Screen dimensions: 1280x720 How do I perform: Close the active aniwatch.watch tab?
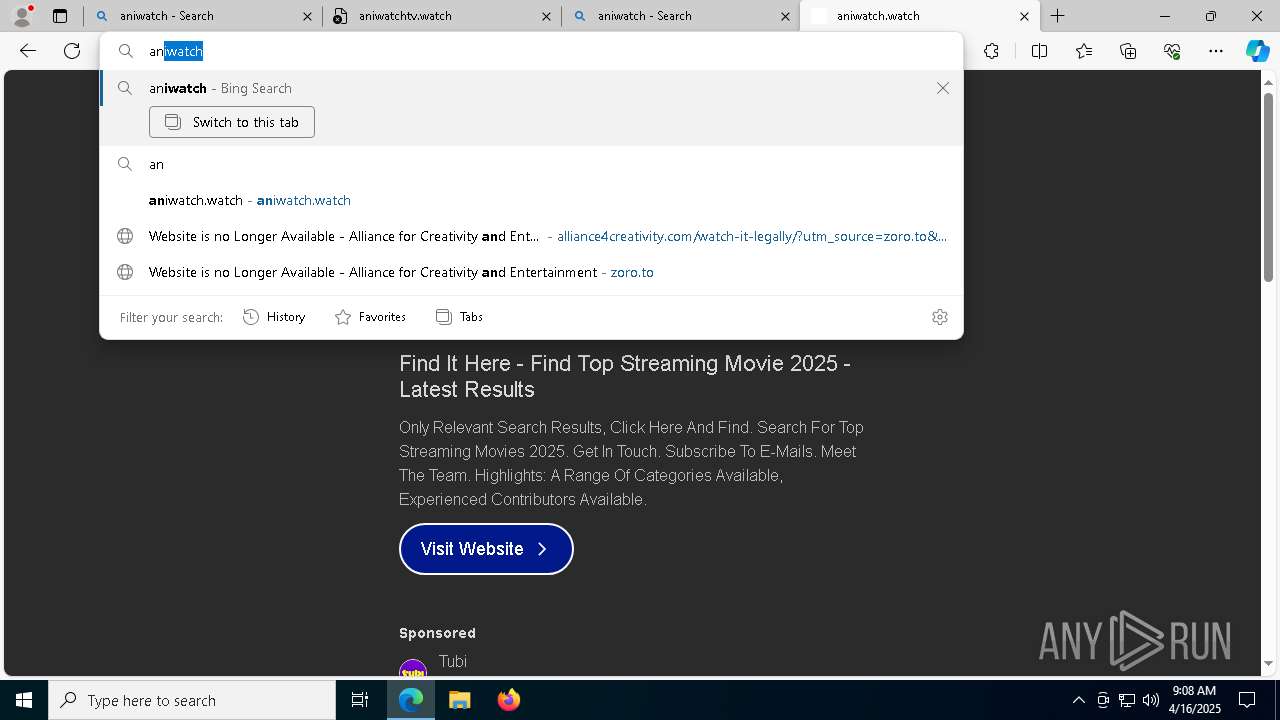[x=1024, y=16]
